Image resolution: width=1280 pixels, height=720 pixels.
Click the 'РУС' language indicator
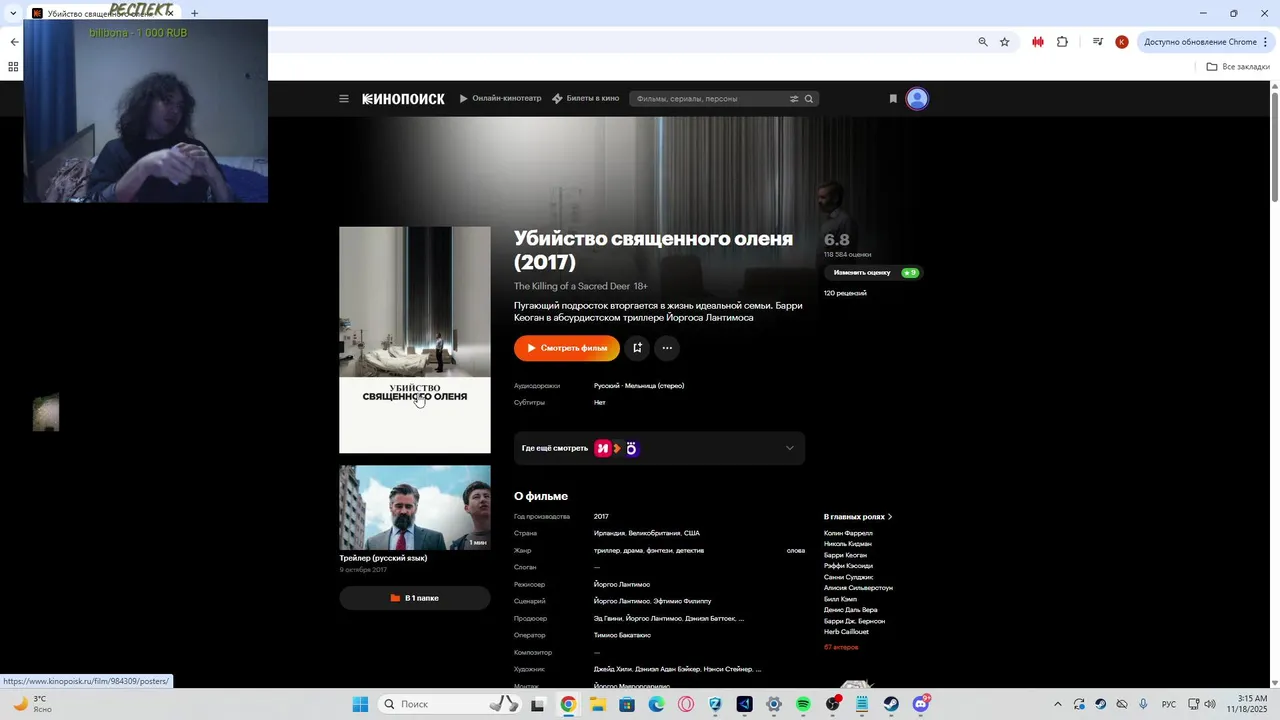1169,704
